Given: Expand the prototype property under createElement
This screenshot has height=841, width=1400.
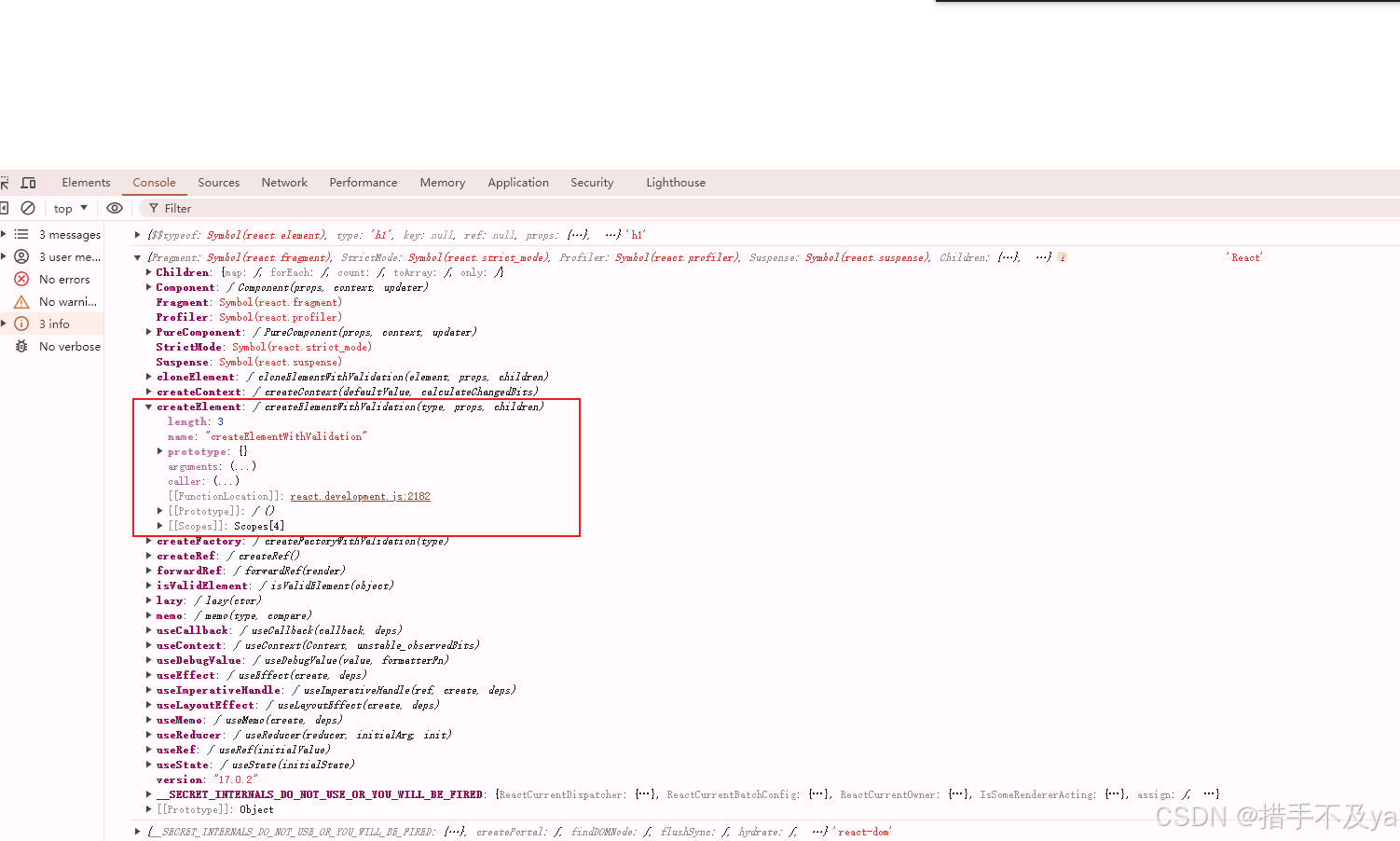Looking at the screenshot, I should coord(160,451).
